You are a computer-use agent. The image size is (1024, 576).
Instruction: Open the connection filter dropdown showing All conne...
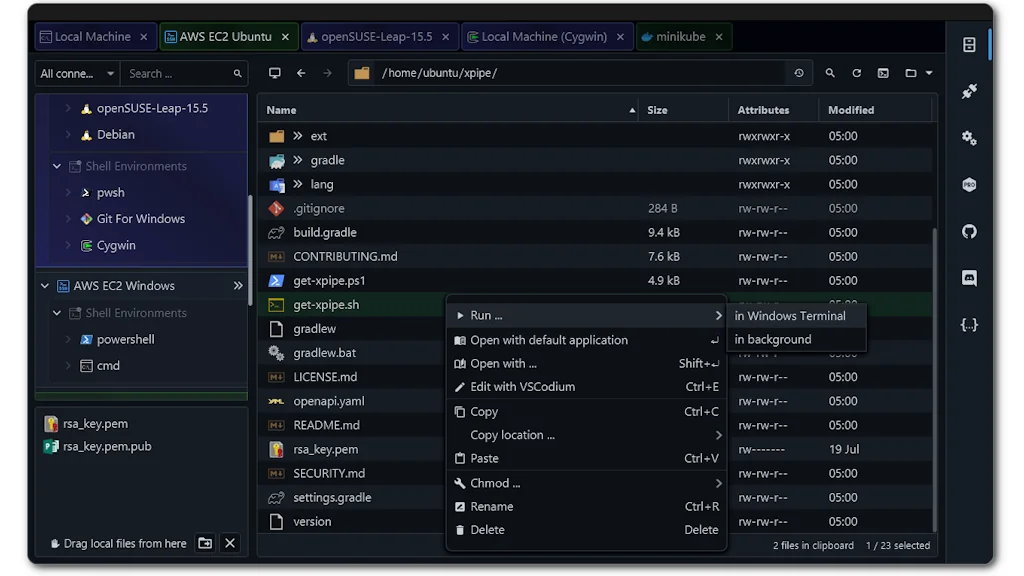point(76,72)
